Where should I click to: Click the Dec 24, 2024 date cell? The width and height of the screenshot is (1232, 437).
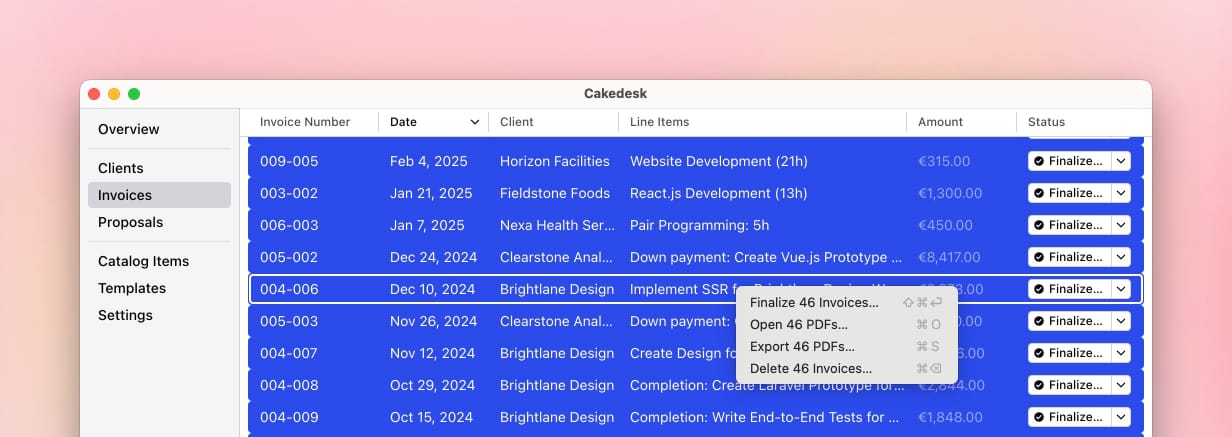click(433, 257)
